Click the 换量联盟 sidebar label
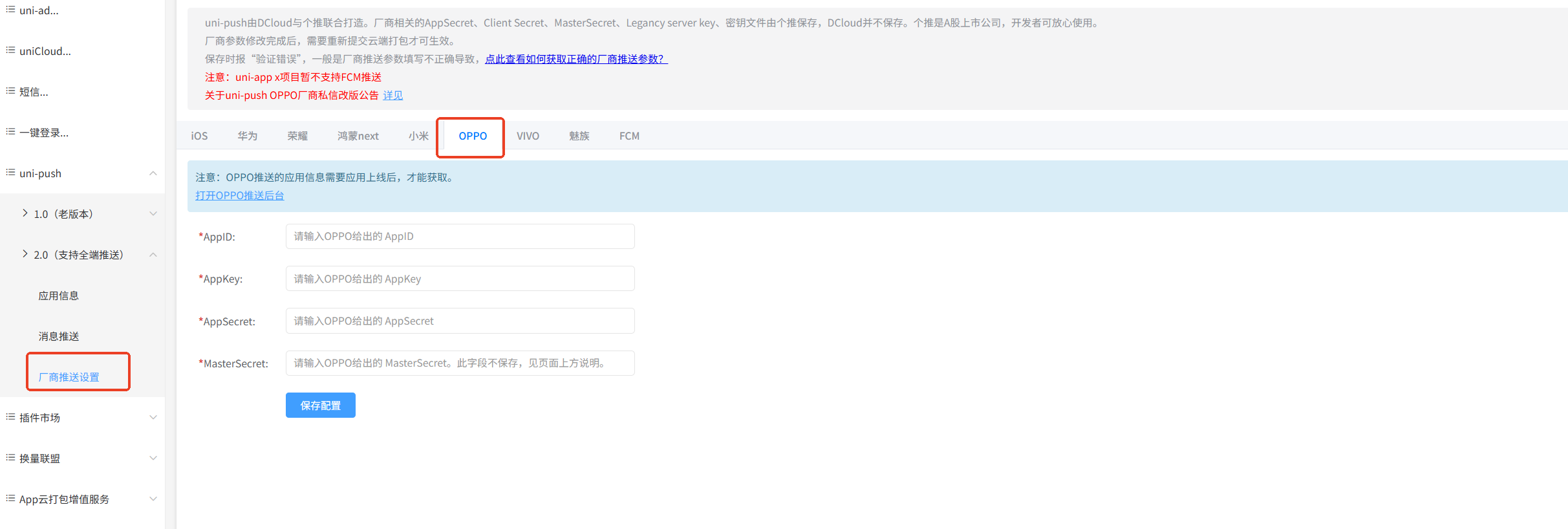1568x529 pixels. tap(39, 459)
